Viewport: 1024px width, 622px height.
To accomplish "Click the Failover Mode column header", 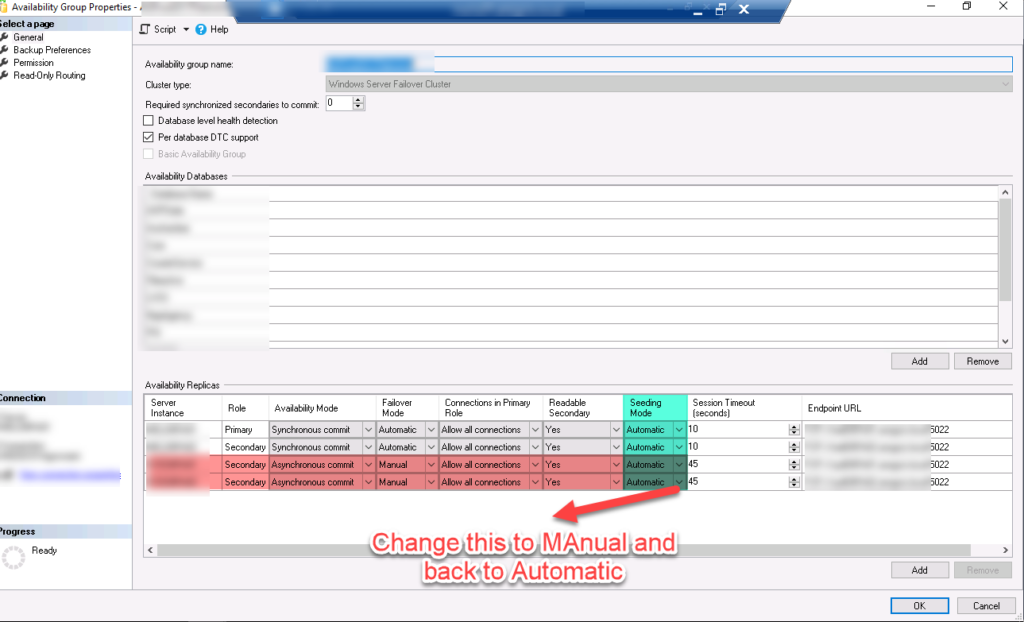I will (408, 408).
